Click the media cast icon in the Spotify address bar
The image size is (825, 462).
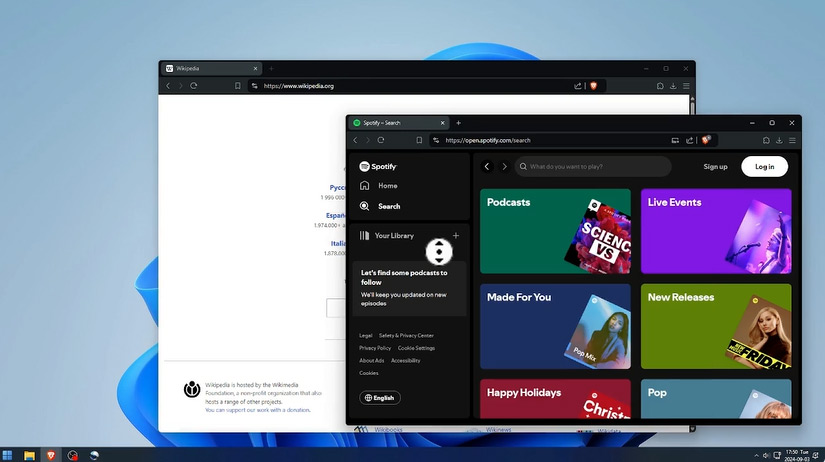675,140
